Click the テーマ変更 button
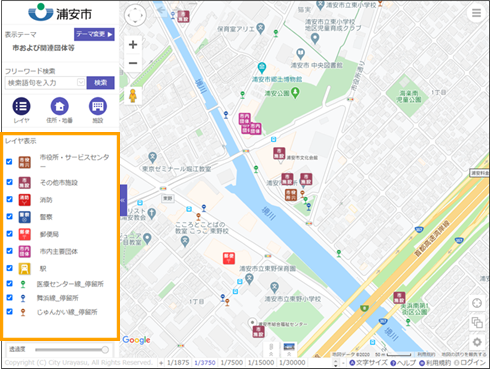Image resolution: width=490 pixels, height=369 pixels. pos(94,34)
